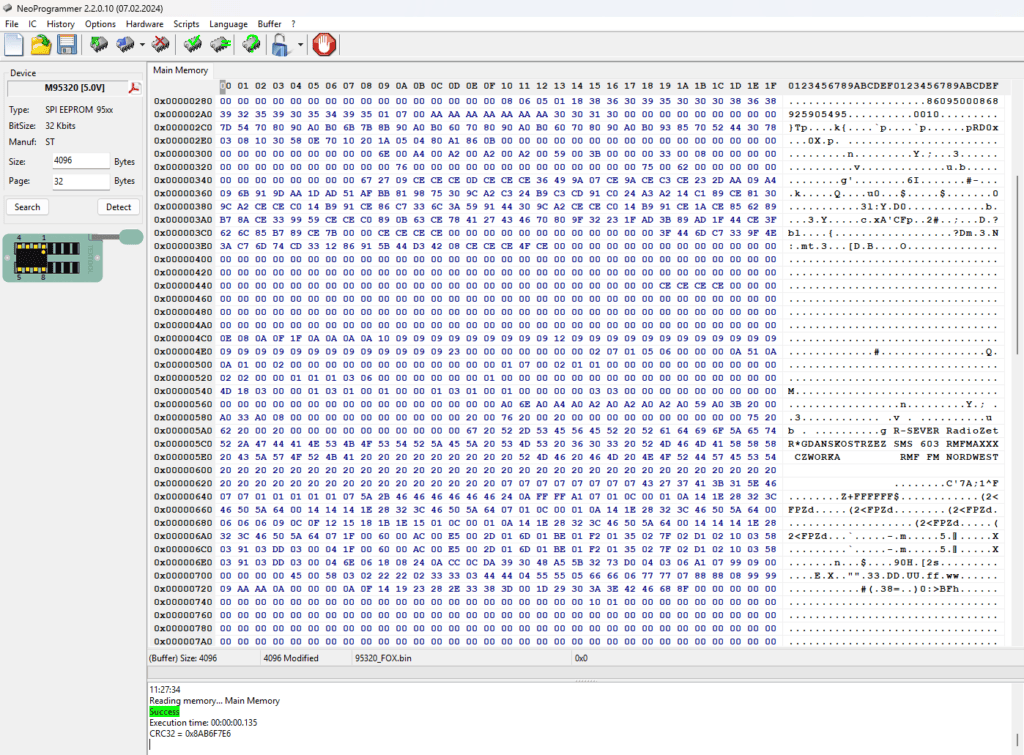
Task: Select the Main Memory tab
Action: (x=180, y=70)
